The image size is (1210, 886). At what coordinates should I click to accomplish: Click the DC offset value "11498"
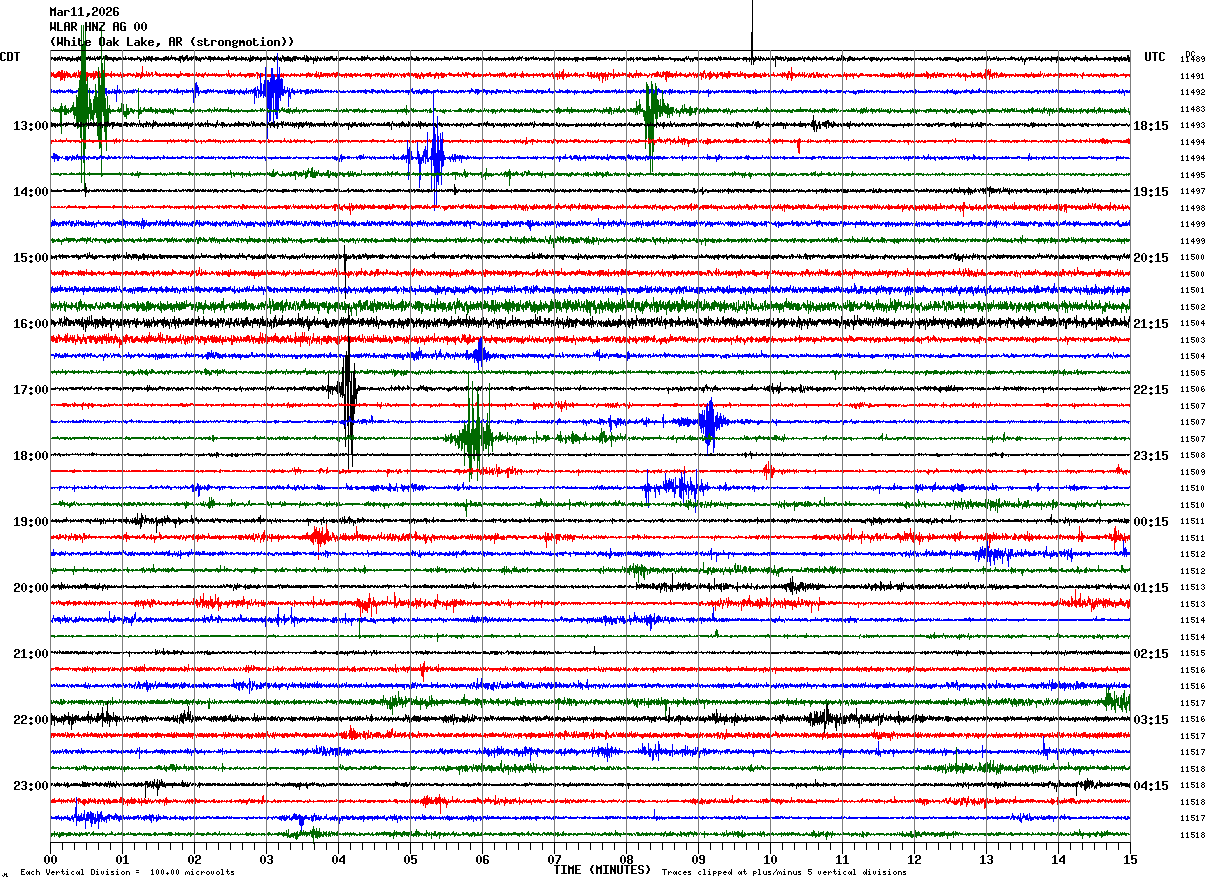click(x=1192, y=208)
